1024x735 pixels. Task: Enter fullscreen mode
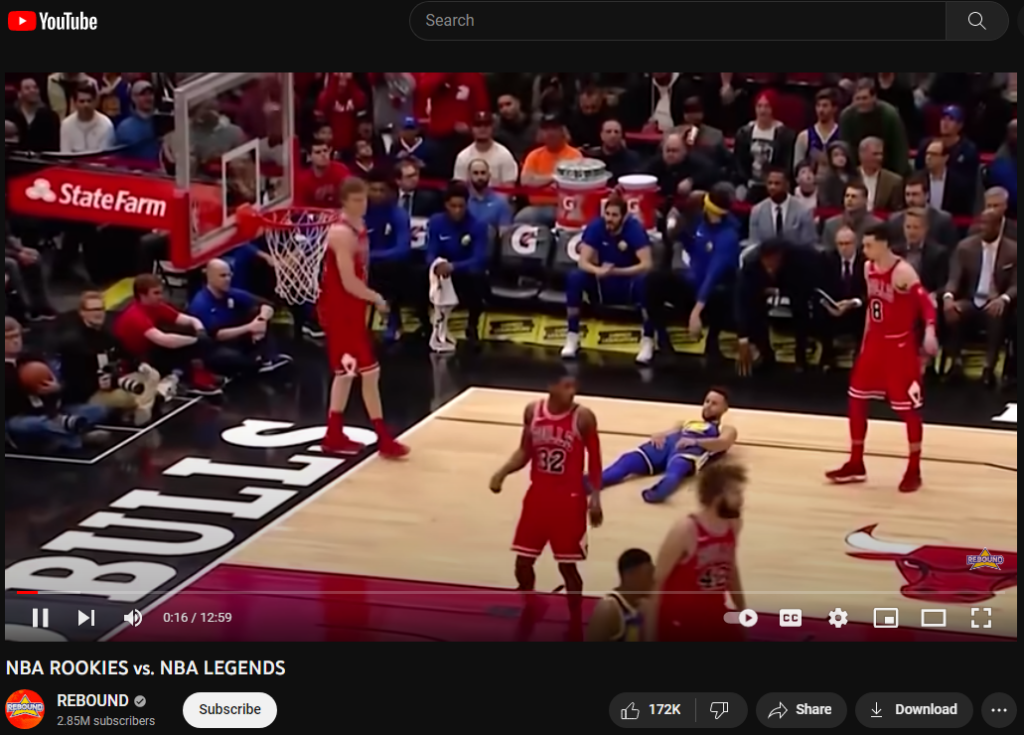point(981,617)
